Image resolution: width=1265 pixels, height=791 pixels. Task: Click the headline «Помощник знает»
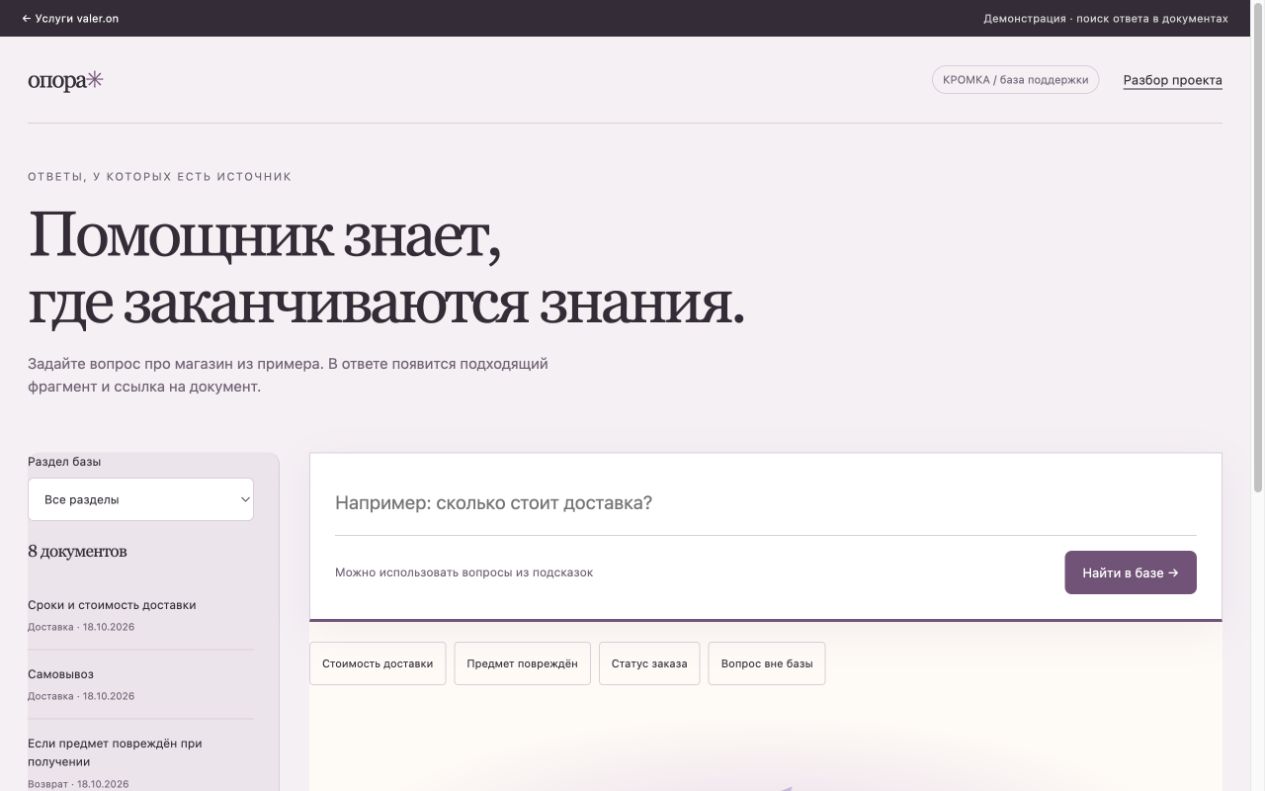click(x=264, y=236)
